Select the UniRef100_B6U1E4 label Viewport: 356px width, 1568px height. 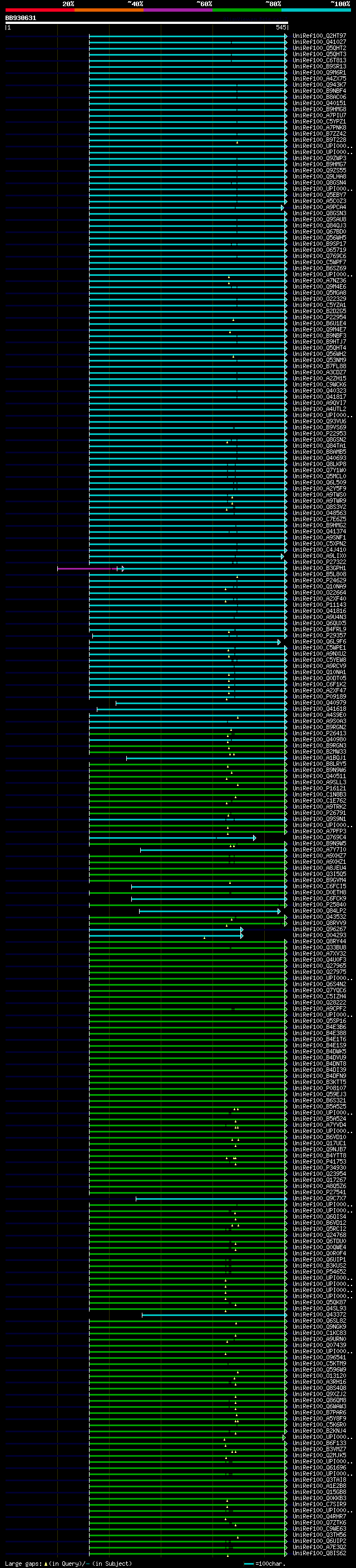point(319,323)
